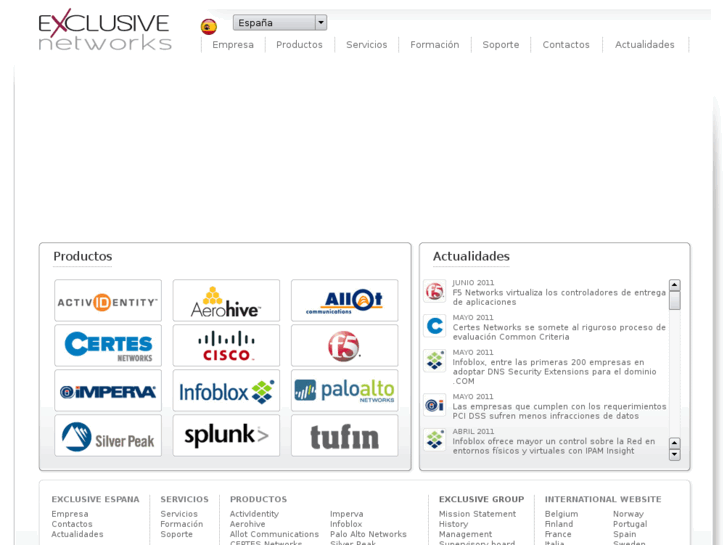
Task: Open the Imperva product logo
Action: (x=108, y=391)
